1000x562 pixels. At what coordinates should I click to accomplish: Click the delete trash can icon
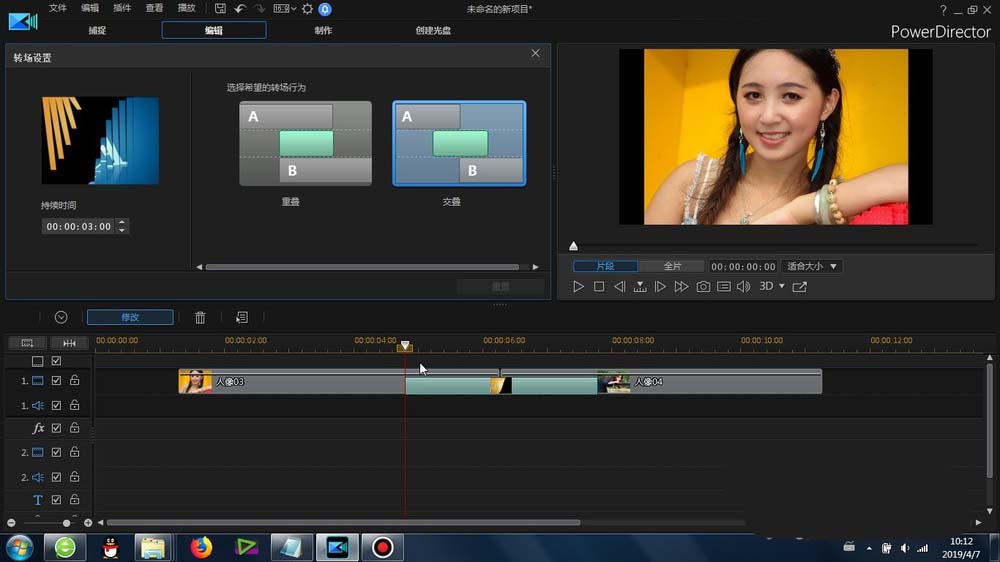click(200, 317)
